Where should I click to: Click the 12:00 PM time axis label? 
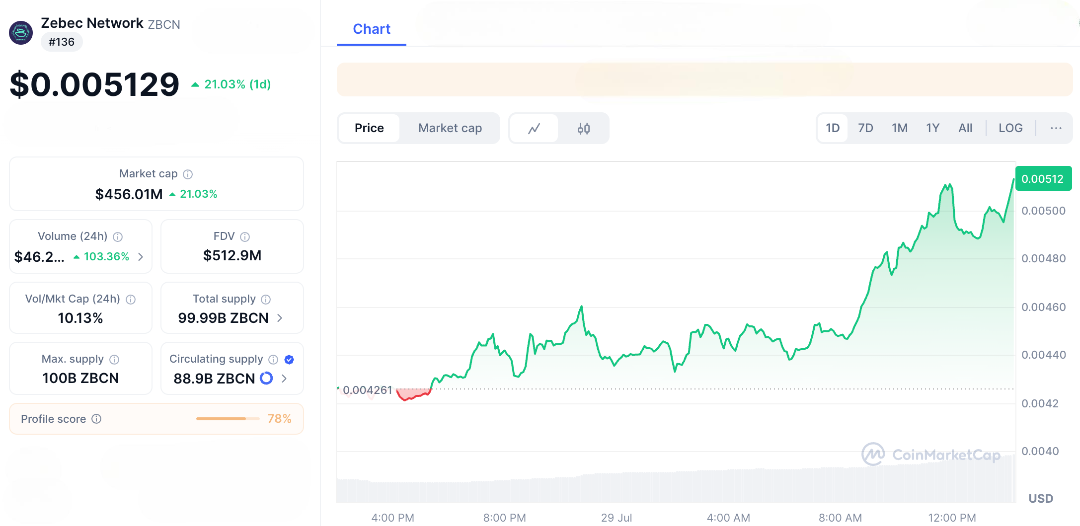951,518
